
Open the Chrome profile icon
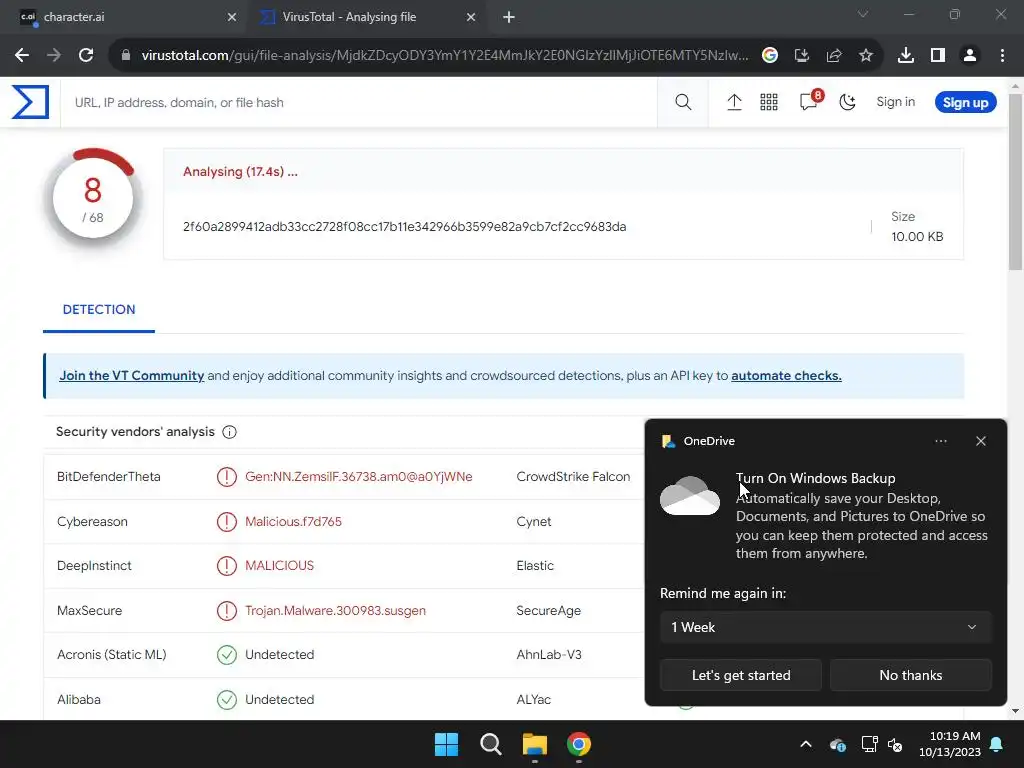(970, 56)
